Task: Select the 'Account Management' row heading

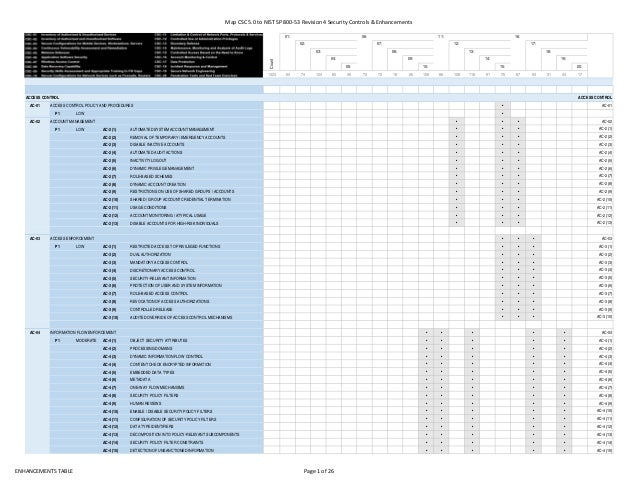Action: coord(72,121)
